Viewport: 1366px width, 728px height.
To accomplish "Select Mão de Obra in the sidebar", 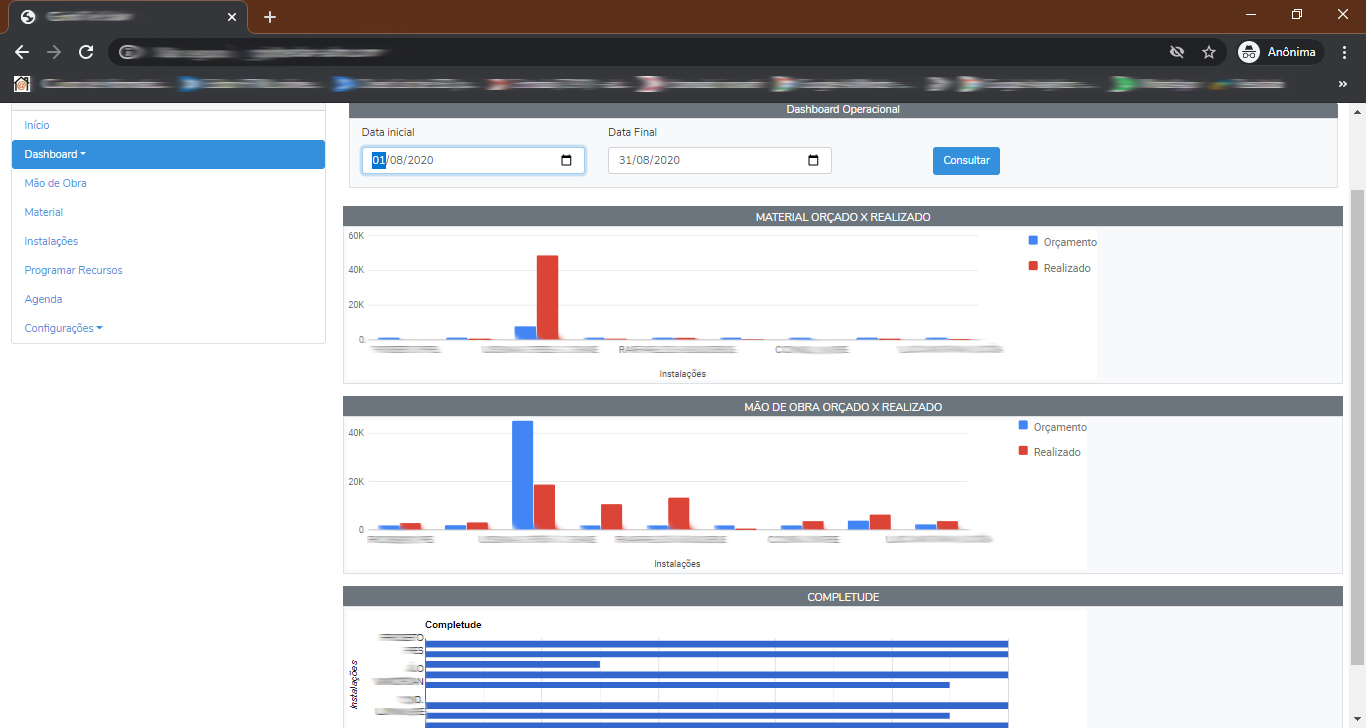I will click(x=55, y=183).
